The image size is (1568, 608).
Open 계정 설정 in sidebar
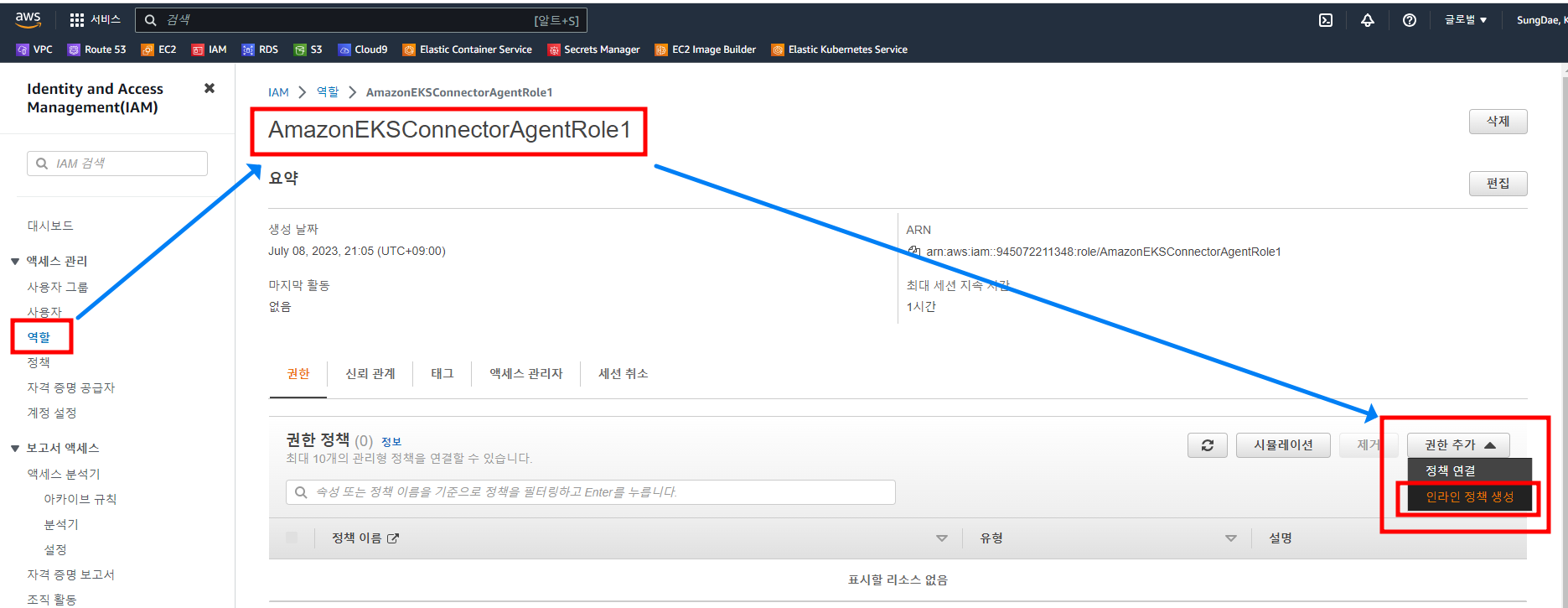52,413
